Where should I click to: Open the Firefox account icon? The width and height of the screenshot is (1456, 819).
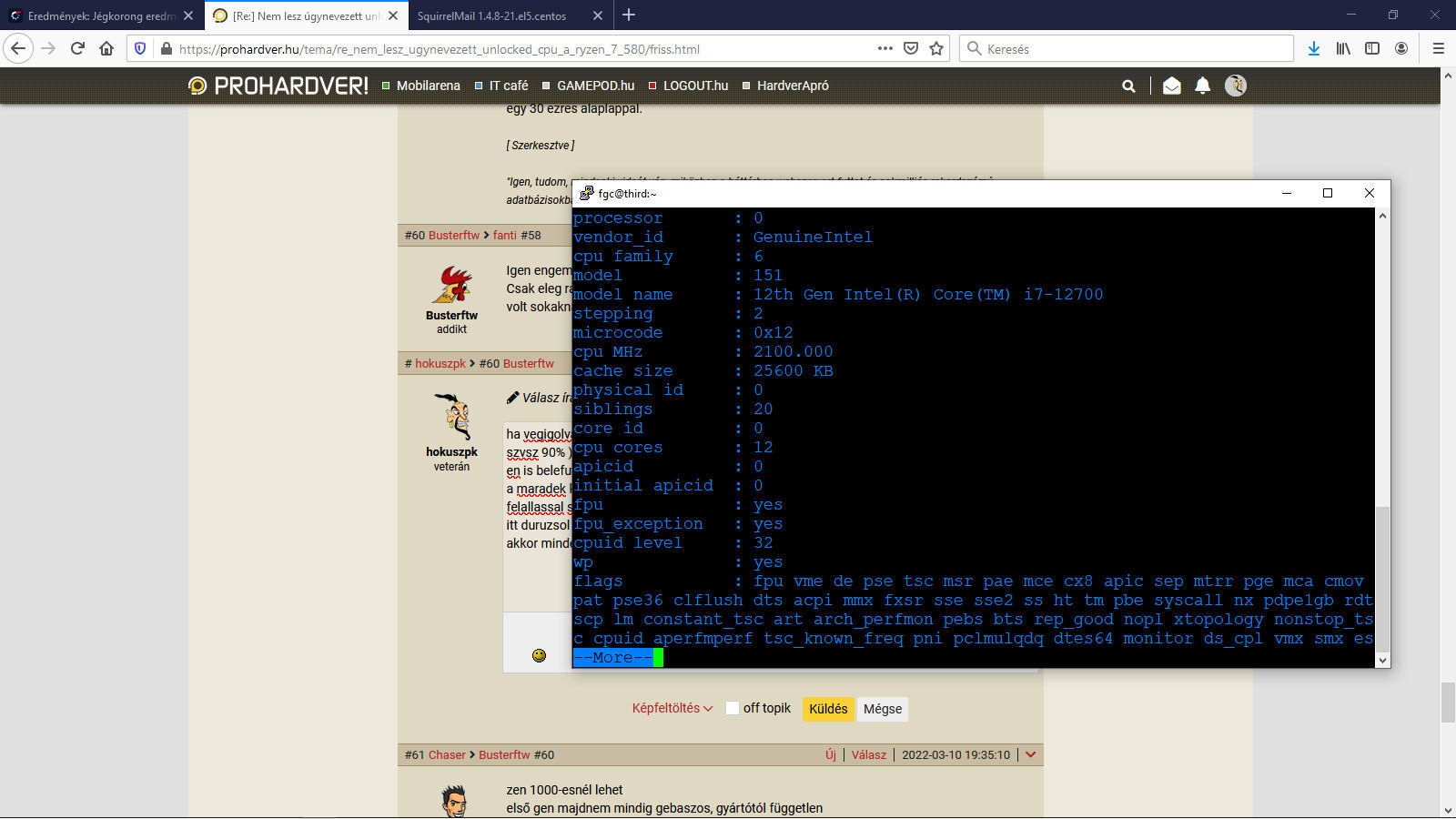click(1401, 48)
